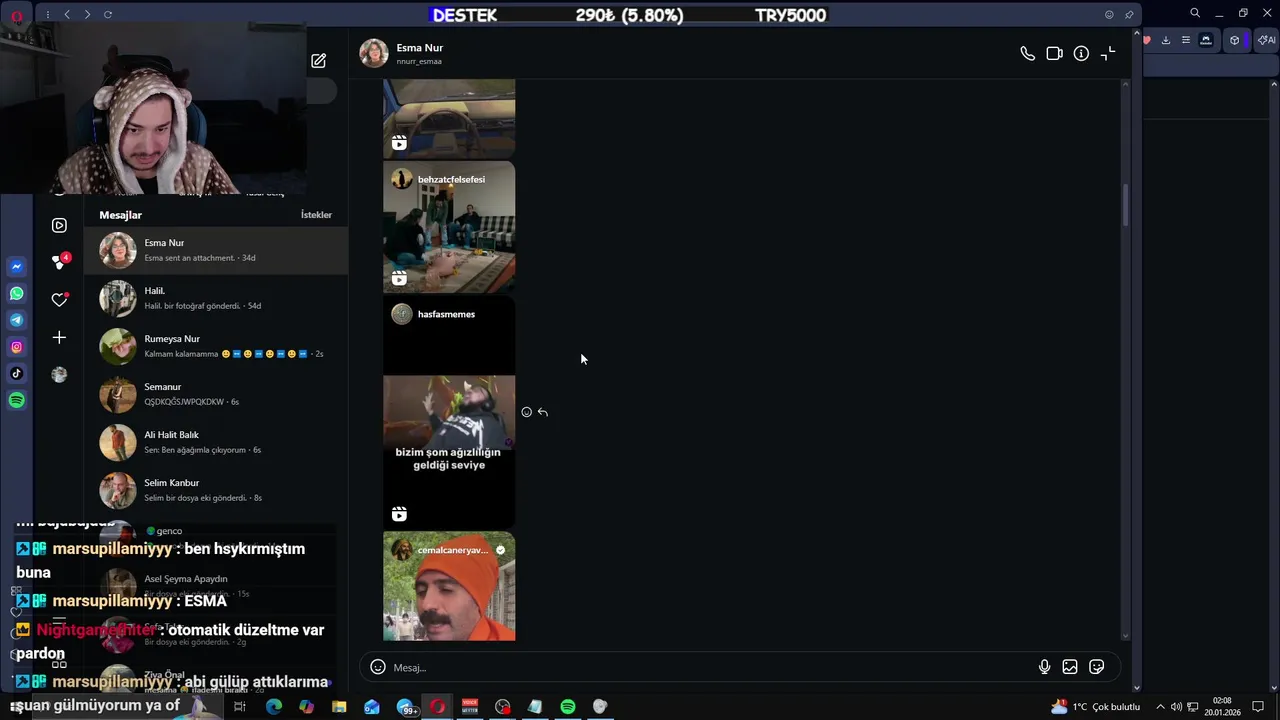This screenshot has height=720, width=1280.
Task: Open the Rumeysa Nur conversation
Action: [x=216, y=346]
